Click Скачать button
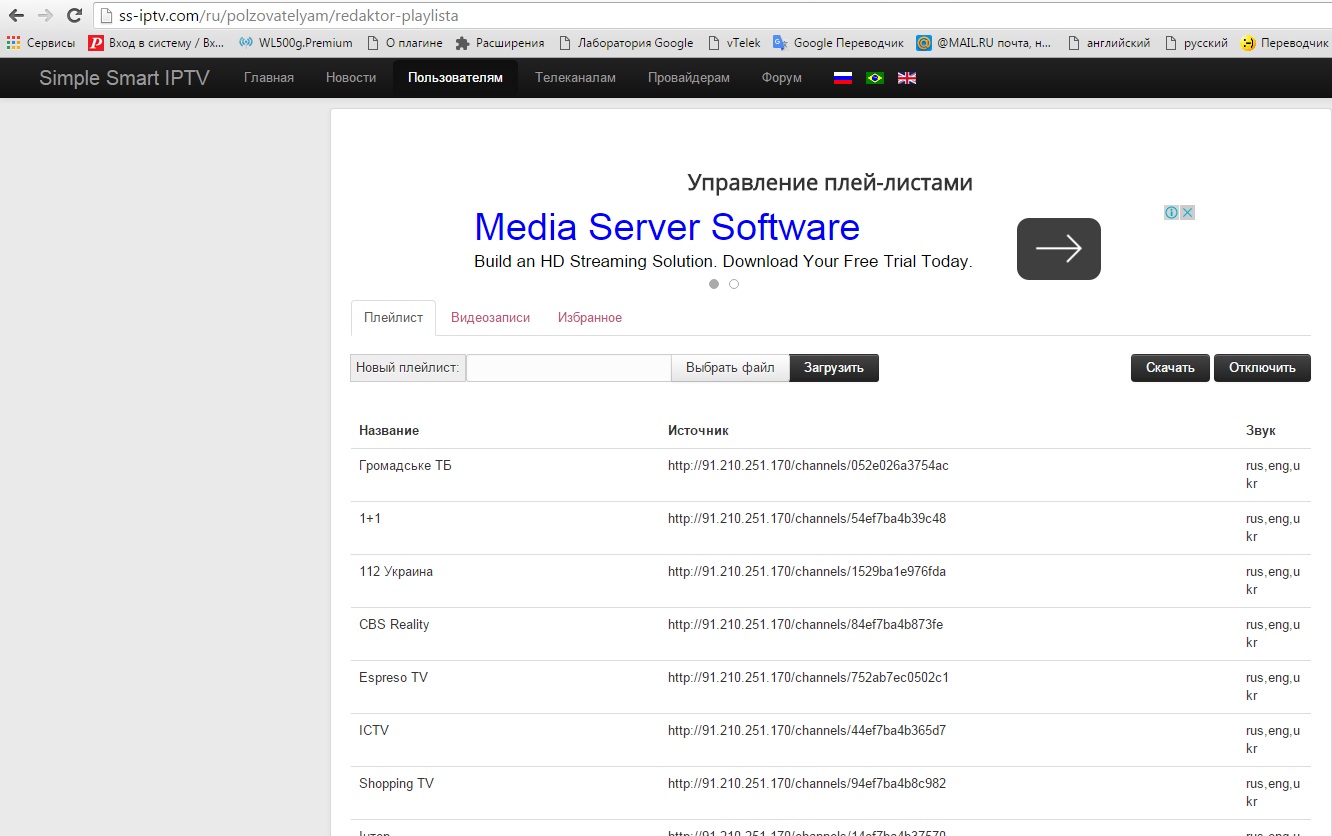 click(x=1170, y=368)
